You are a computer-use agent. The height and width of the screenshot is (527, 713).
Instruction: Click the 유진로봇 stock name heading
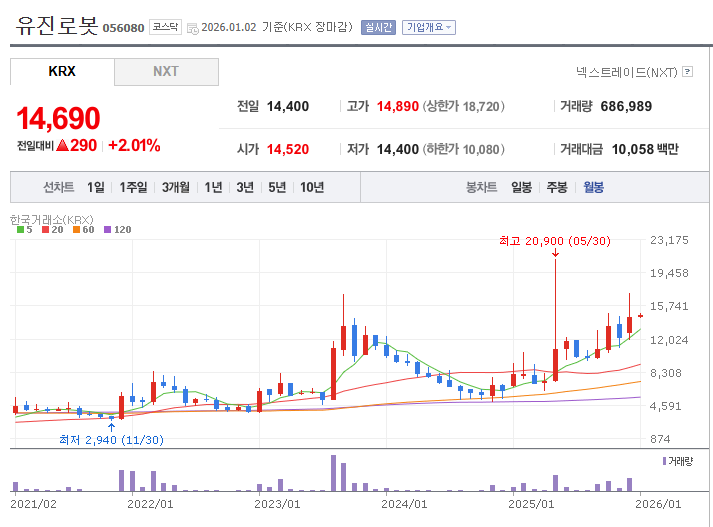tap(57, 26)
